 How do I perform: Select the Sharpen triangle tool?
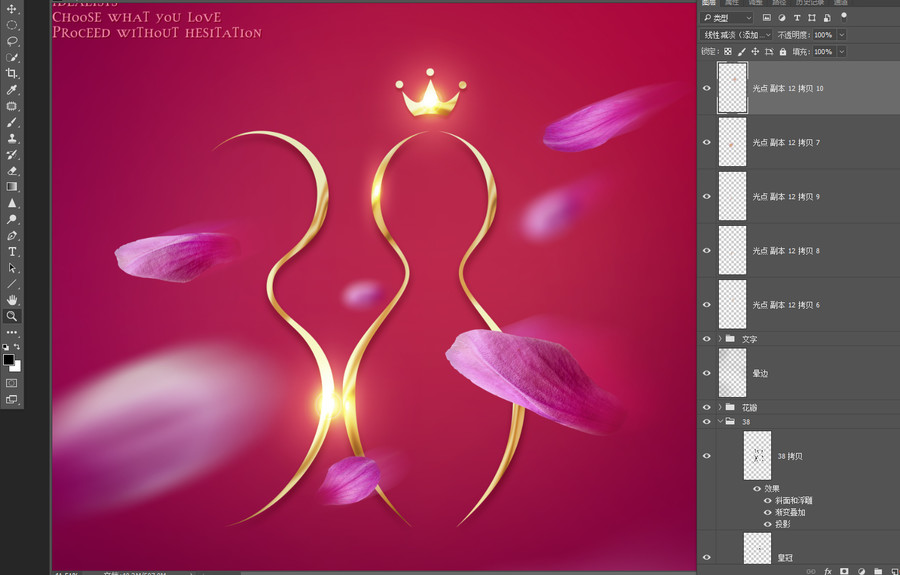click(11, 203)
